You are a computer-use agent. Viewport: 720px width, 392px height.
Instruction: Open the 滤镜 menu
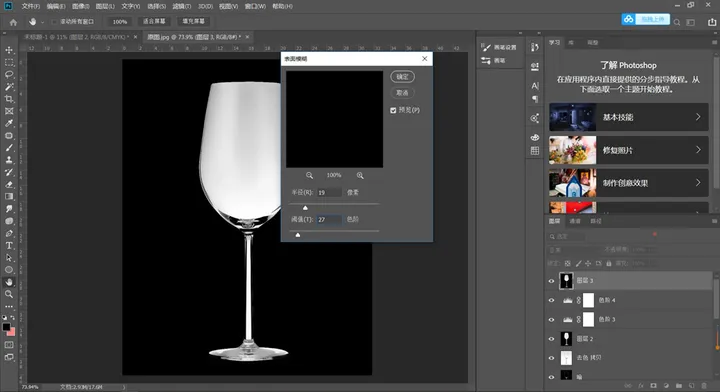[x=181, y=6]
